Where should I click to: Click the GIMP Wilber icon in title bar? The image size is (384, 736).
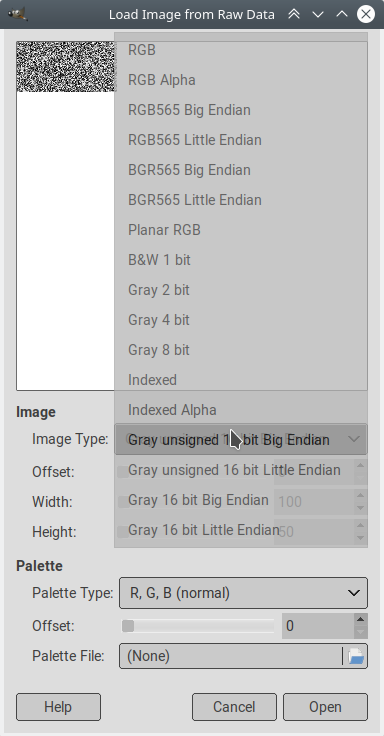coord(18,14)
